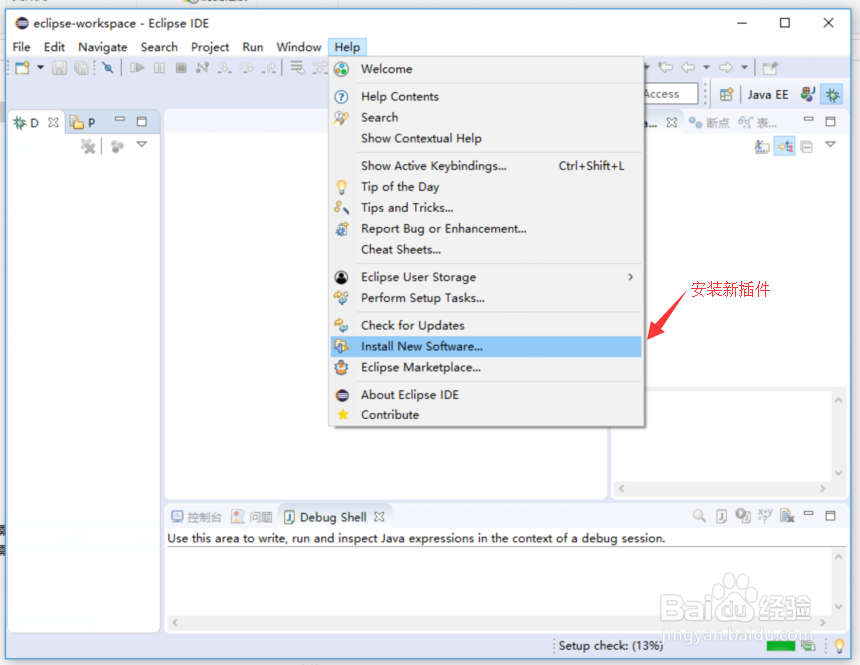Select Perform Setup Tasks

[486, 298]
